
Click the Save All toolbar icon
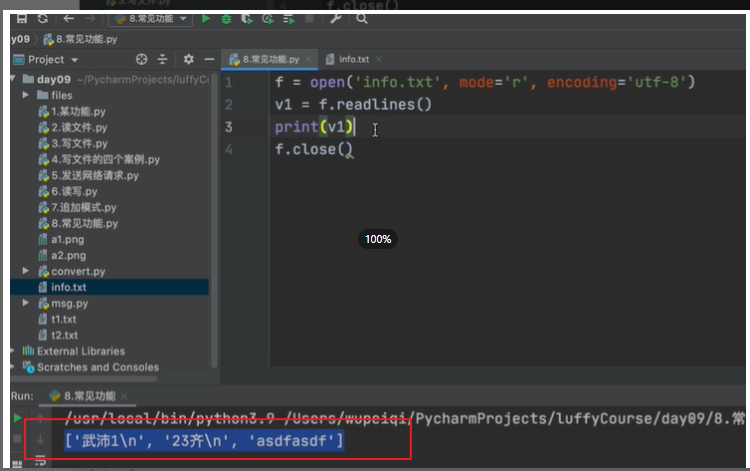click(22, 19)
